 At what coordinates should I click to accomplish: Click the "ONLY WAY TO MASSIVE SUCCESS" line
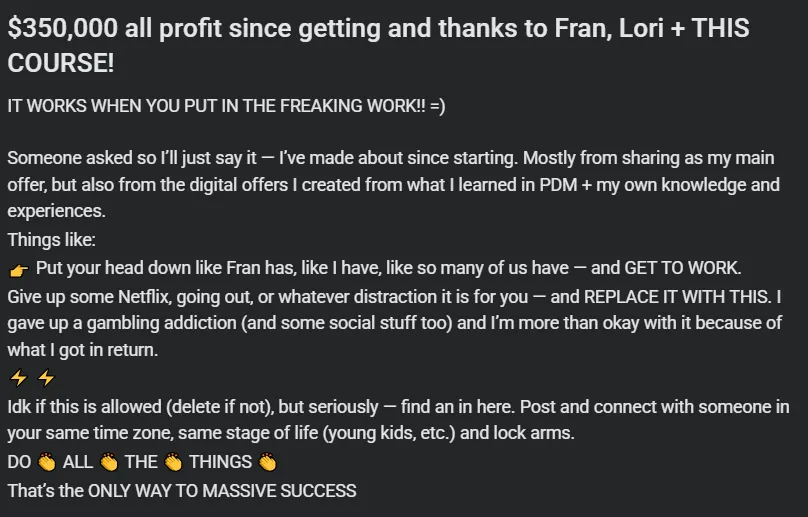tap(221, 491)
